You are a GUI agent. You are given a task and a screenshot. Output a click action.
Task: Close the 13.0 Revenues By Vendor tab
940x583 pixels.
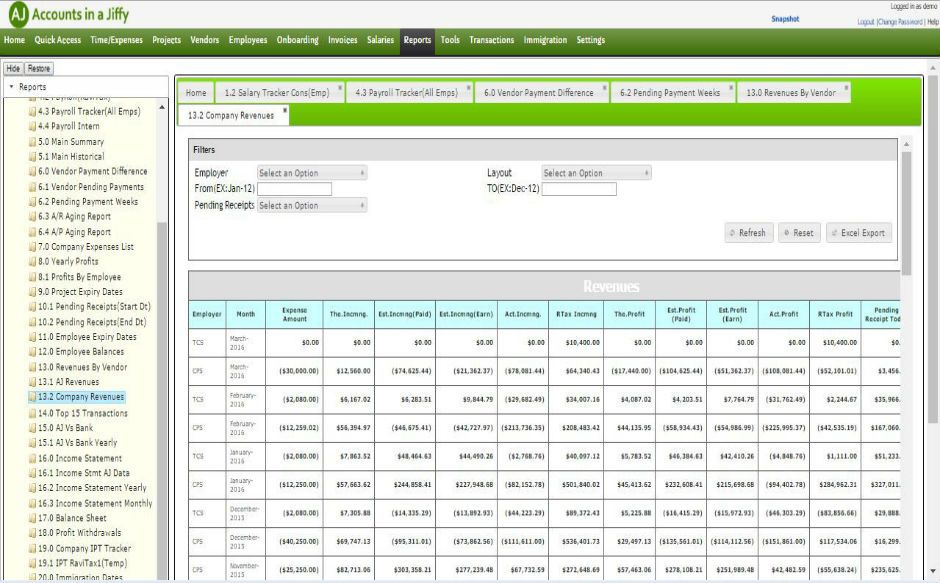click(846, 88)
